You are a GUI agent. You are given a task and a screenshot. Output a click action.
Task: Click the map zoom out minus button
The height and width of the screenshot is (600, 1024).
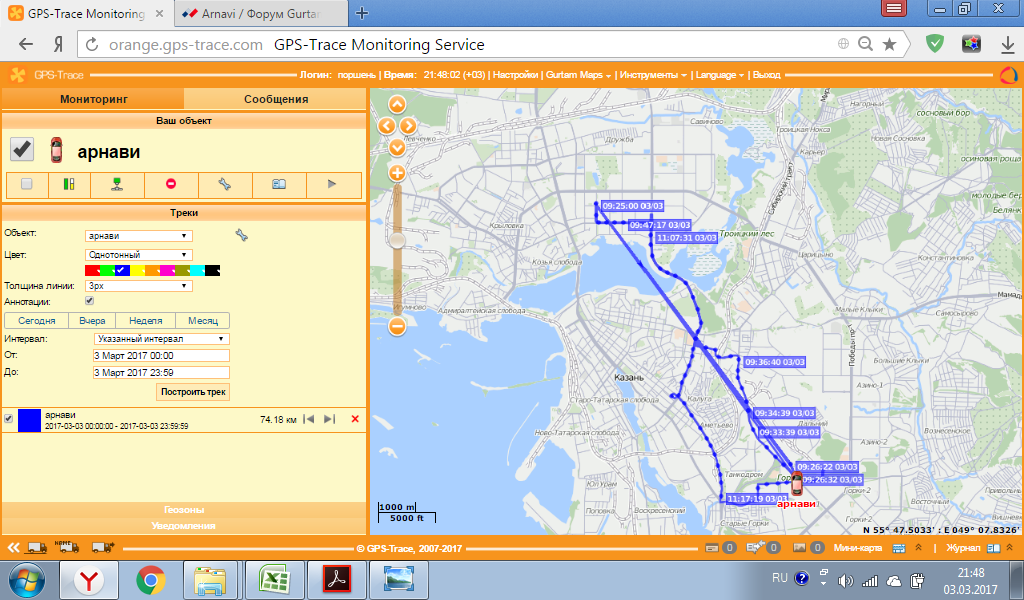coord(397,326)
